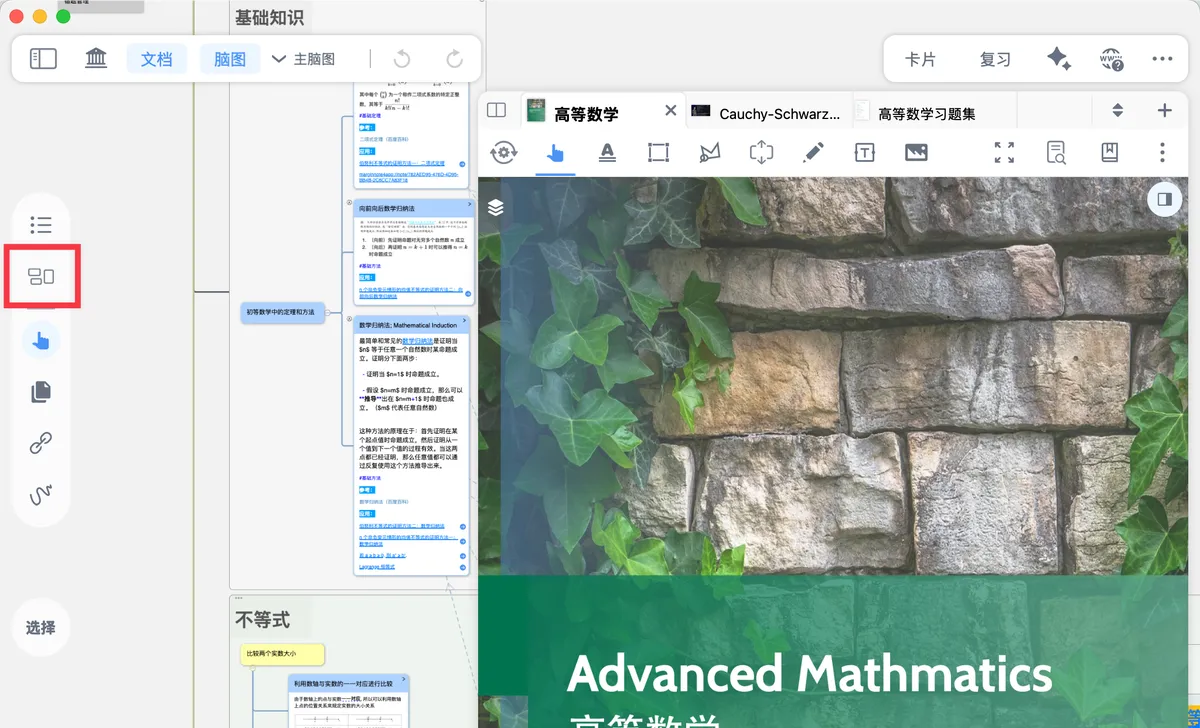Open the 卡片 card view
1200x728 pixels.
[x=920, y=59]
